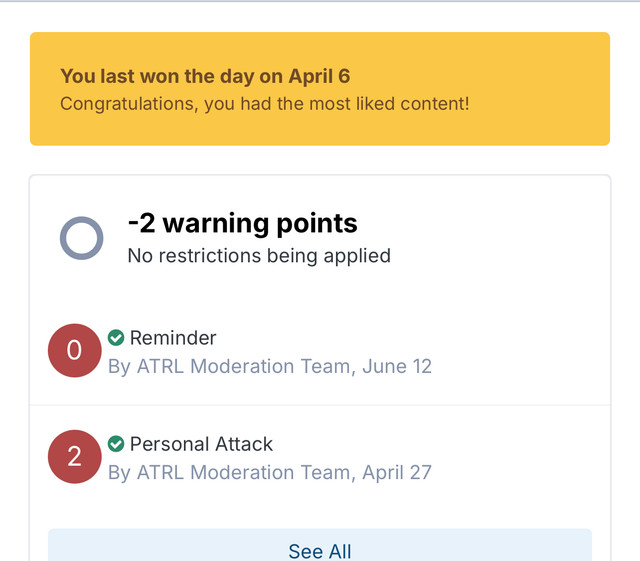Click the gray warning points circle icon

(x=81, y=238)
